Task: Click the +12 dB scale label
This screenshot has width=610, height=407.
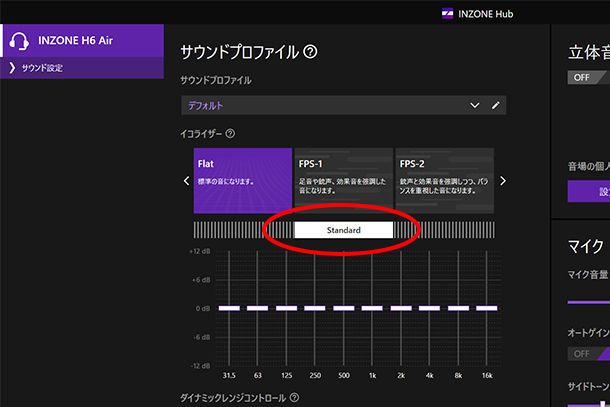Action: pos(200,251)
